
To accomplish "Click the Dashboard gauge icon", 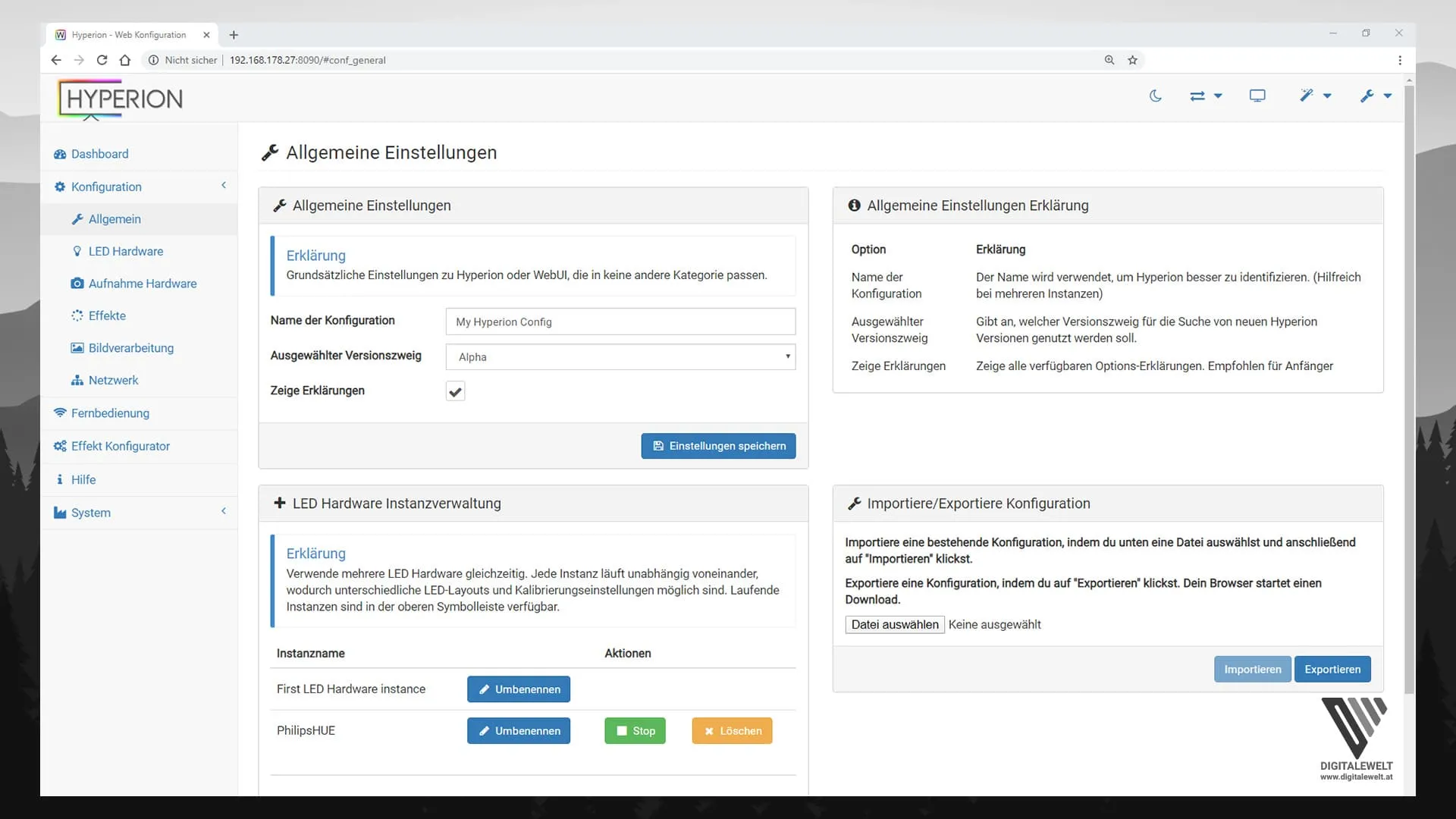I will pos(60,154).
